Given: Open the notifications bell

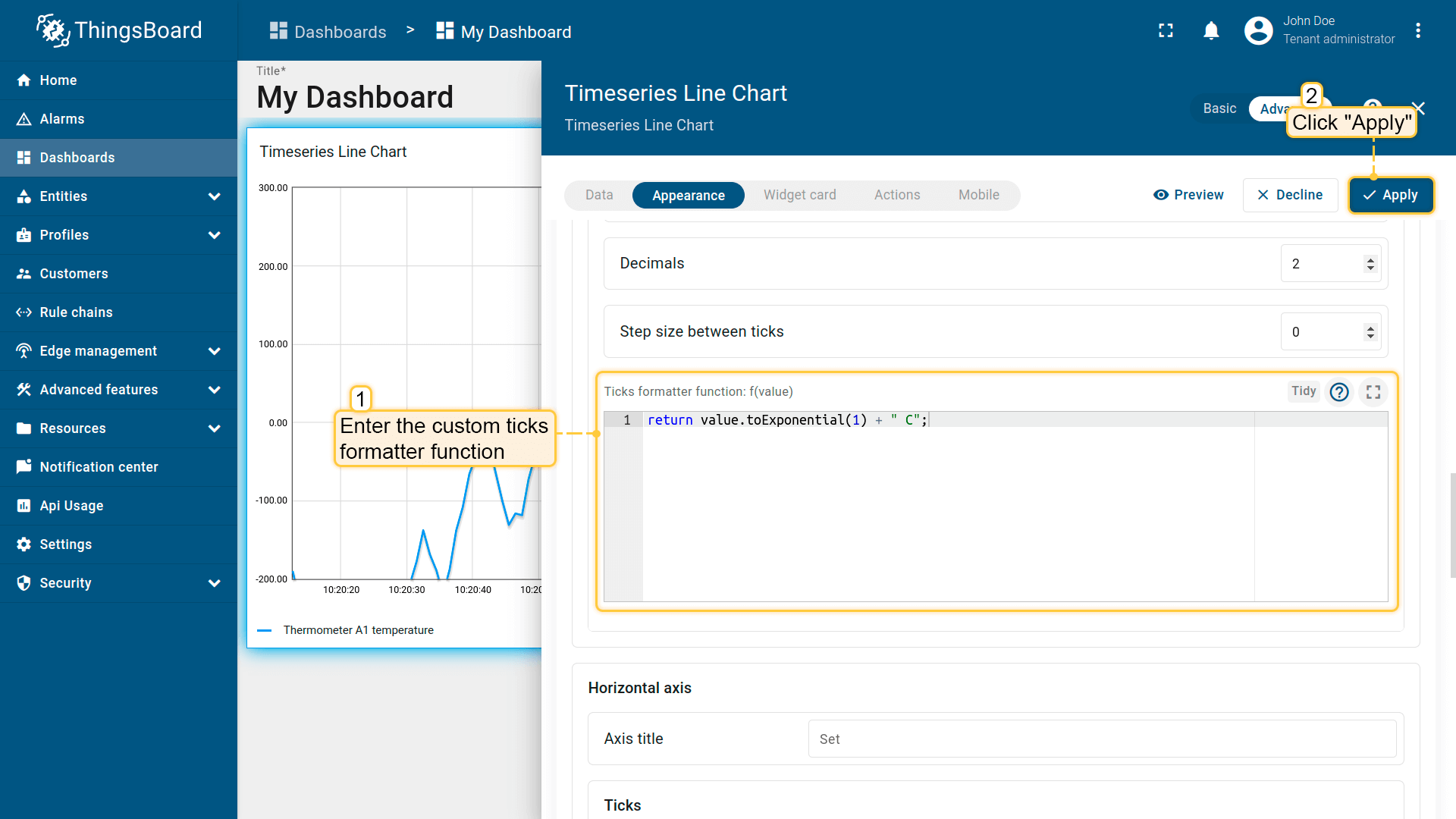Looking at the screenshot, I should 1211,31.
